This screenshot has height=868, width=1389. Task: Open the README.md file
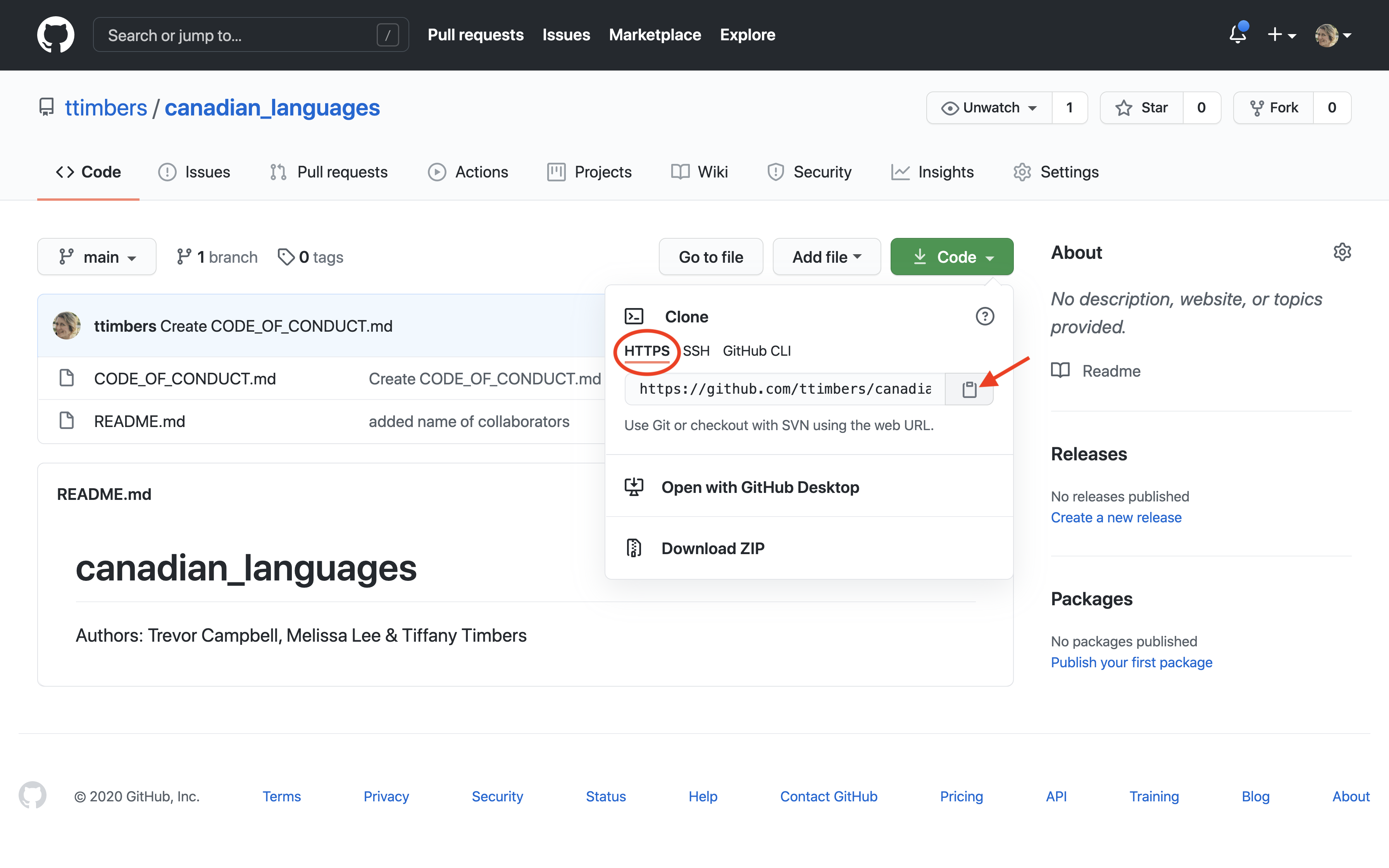140,421
